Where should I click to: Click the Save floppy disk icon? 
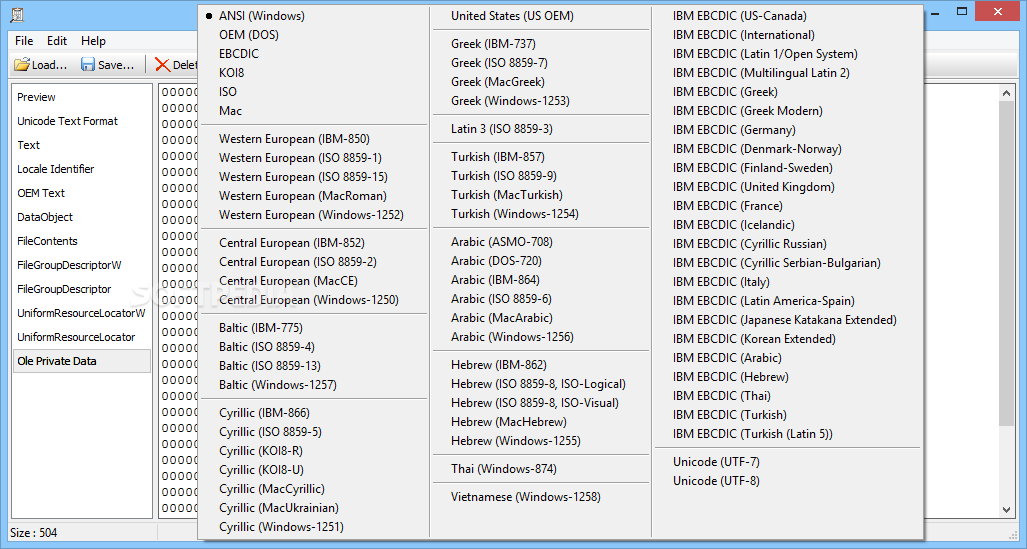tap(88, 65)
